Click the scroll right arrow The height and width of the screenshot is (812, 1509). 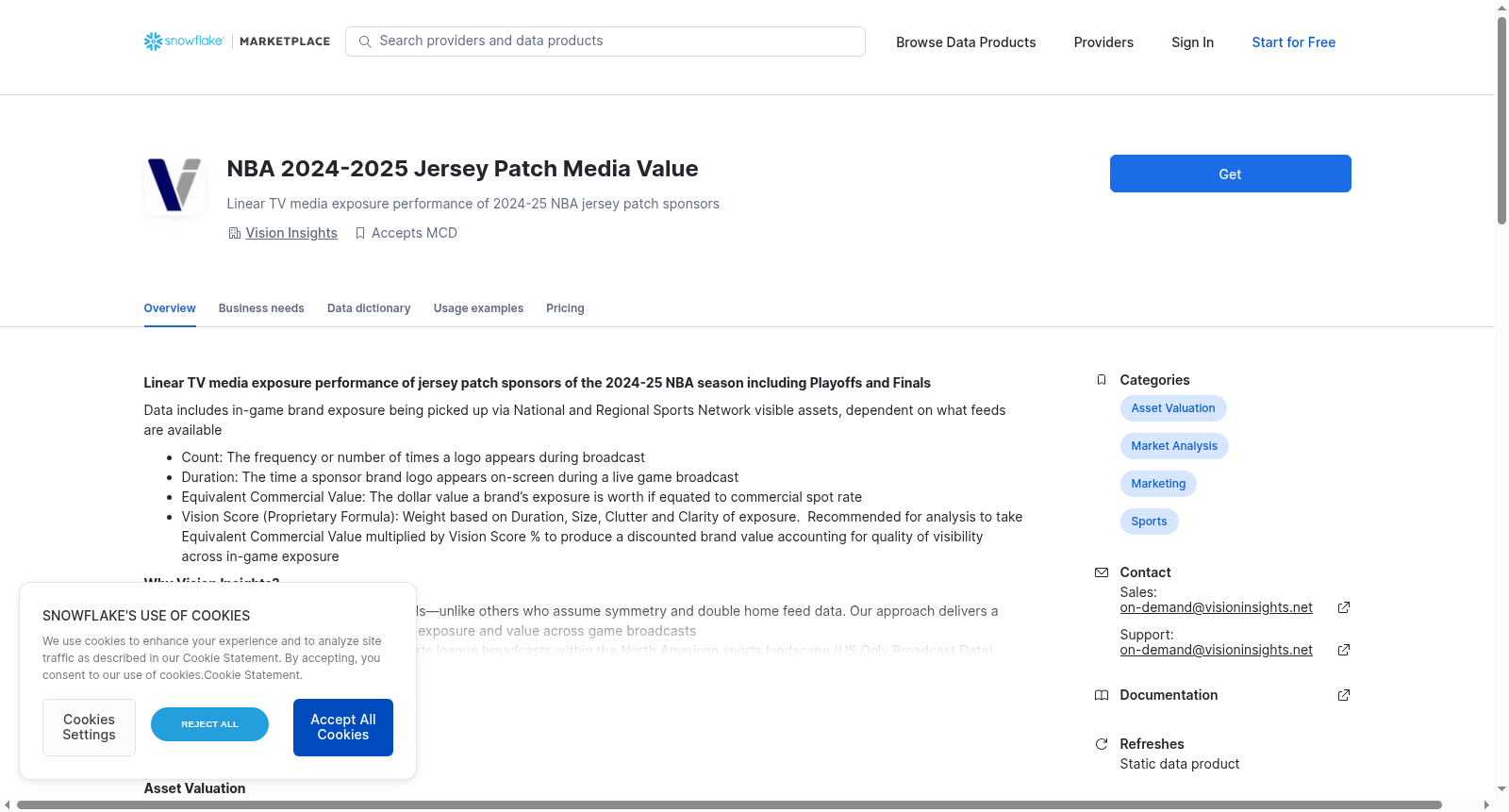pos(1487,804)
